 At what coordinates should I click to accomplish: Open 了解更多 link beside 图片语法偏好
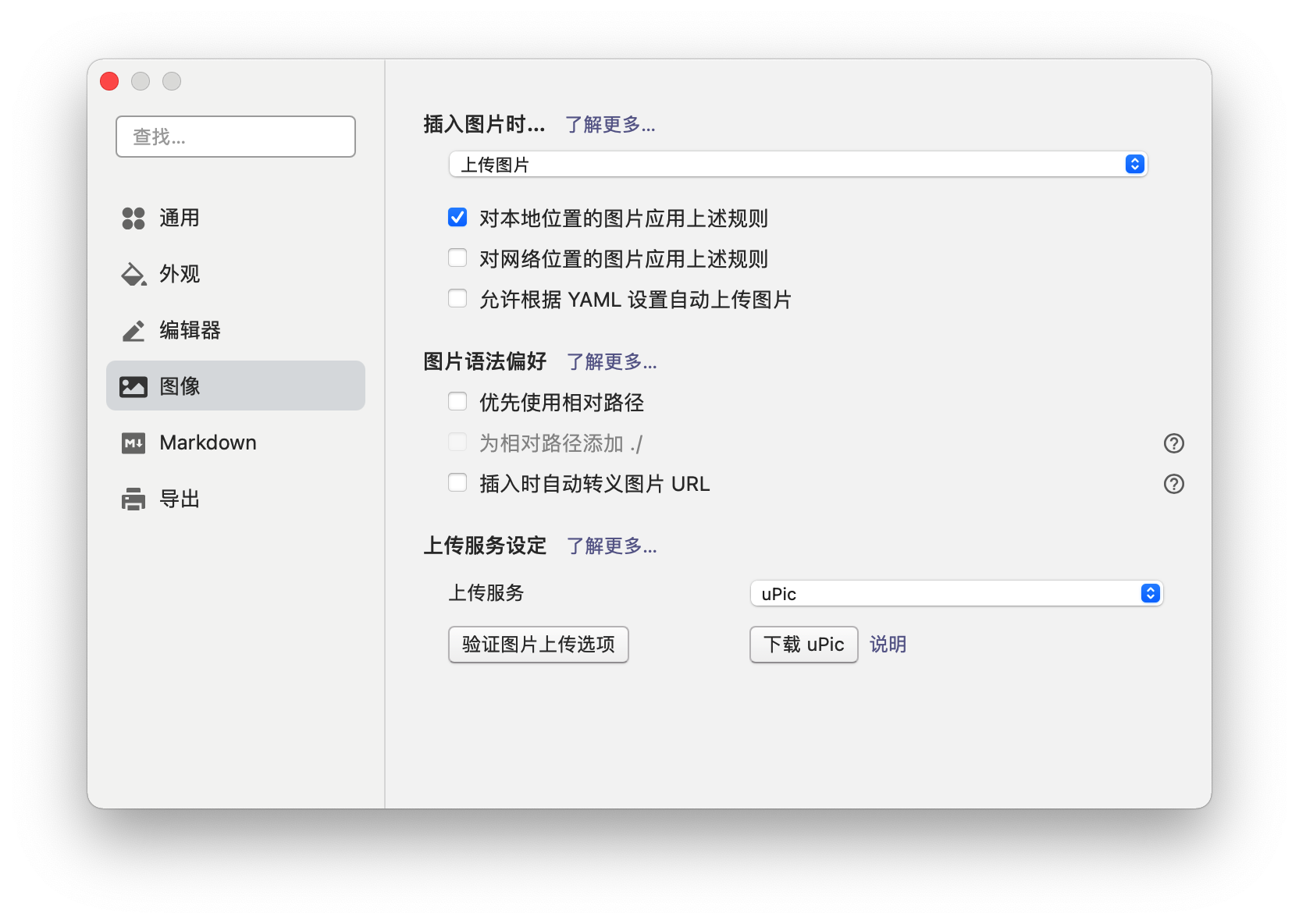pos(611,361)
